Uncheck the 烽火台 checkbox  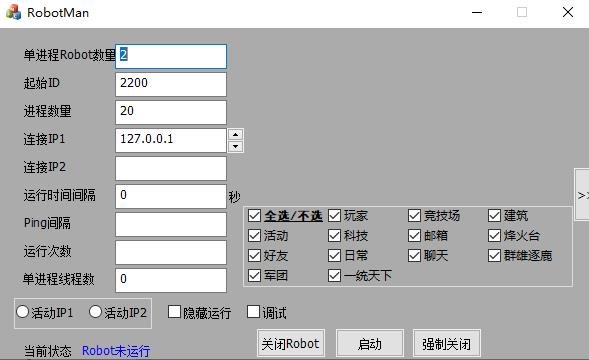pyautogui.click(x=494, y=236)
